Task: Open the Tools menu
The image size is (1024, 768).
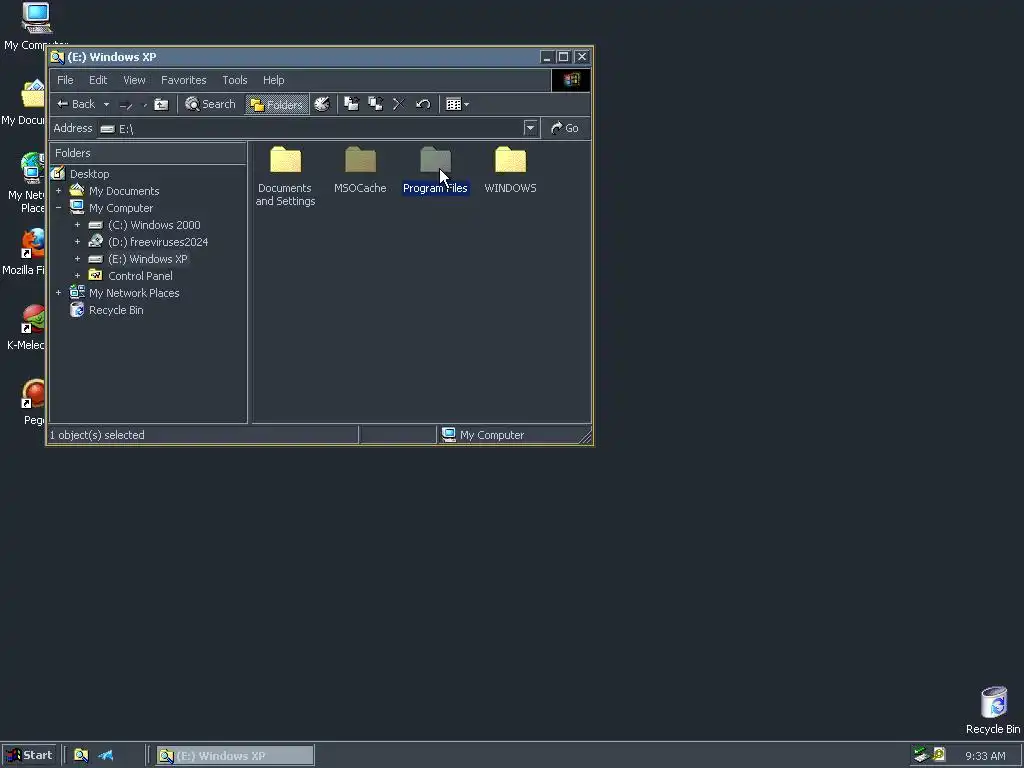Action: pos(234,80)
